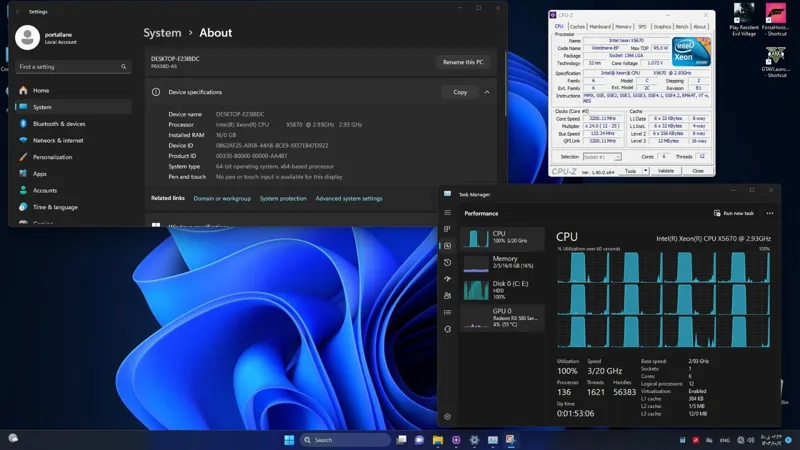Open ForzaHorizon desktop shortcut

pyautogui.click(x=776, y=19)
